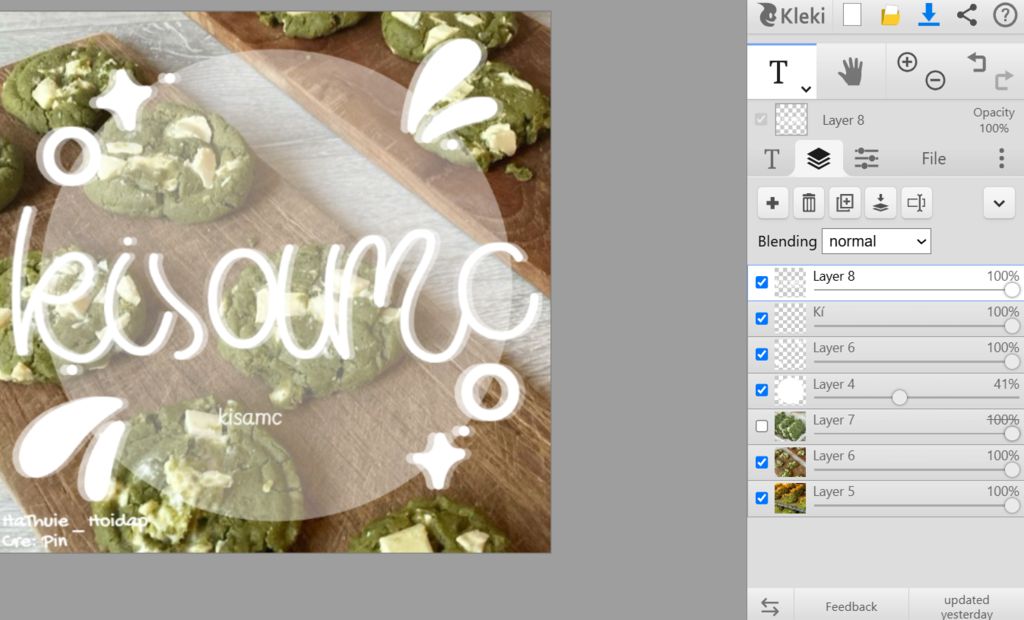Delete layer using trash icon
The height and width of the screenshot is (620, 1024).
[x=808, y=203]
